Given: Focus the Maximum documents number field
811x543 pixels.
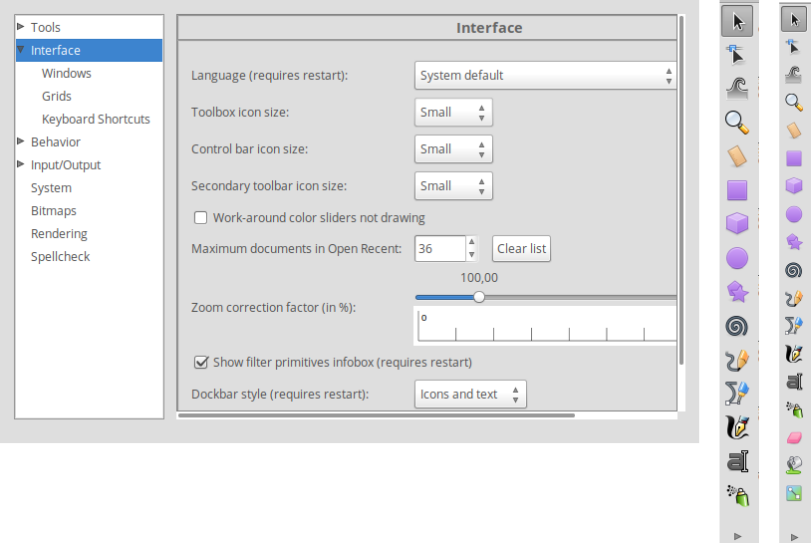Looking at the screenshot, I should [x=440, y=249].
